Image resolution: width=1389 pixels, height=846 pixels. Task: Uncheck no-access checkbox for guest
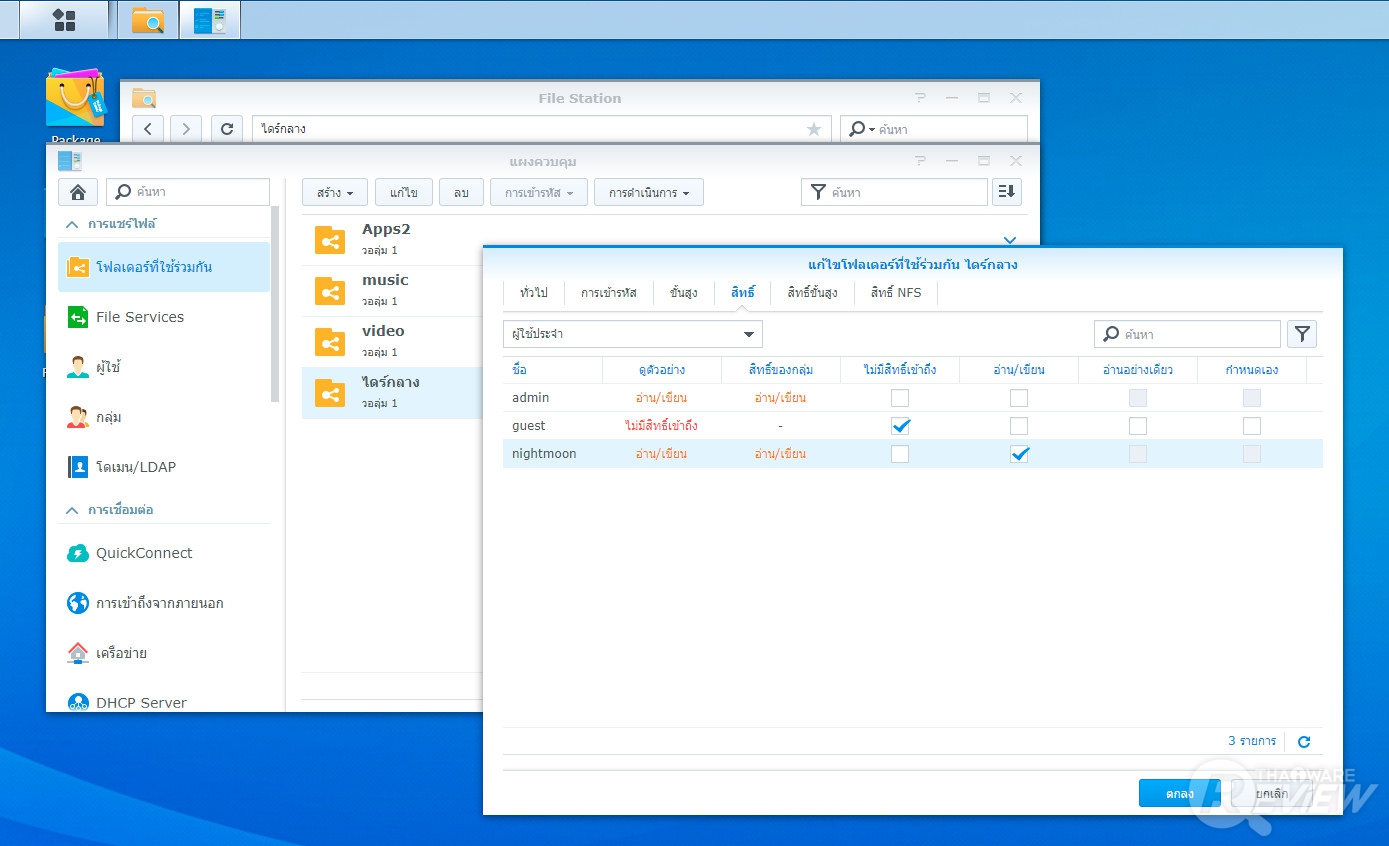coord(900,426)
